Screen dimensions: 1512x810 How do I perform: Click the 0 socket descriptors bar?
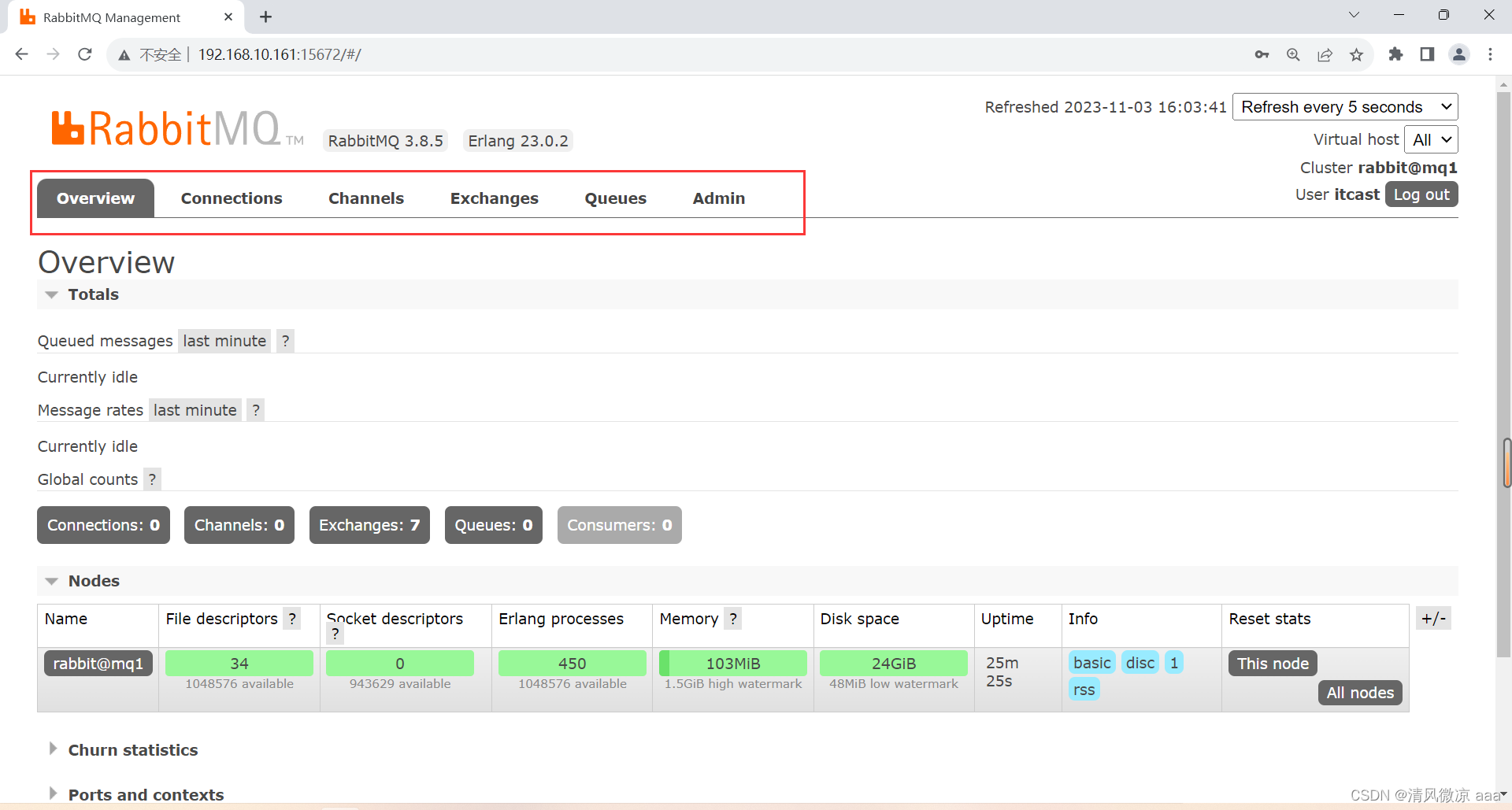pos(400,664)
